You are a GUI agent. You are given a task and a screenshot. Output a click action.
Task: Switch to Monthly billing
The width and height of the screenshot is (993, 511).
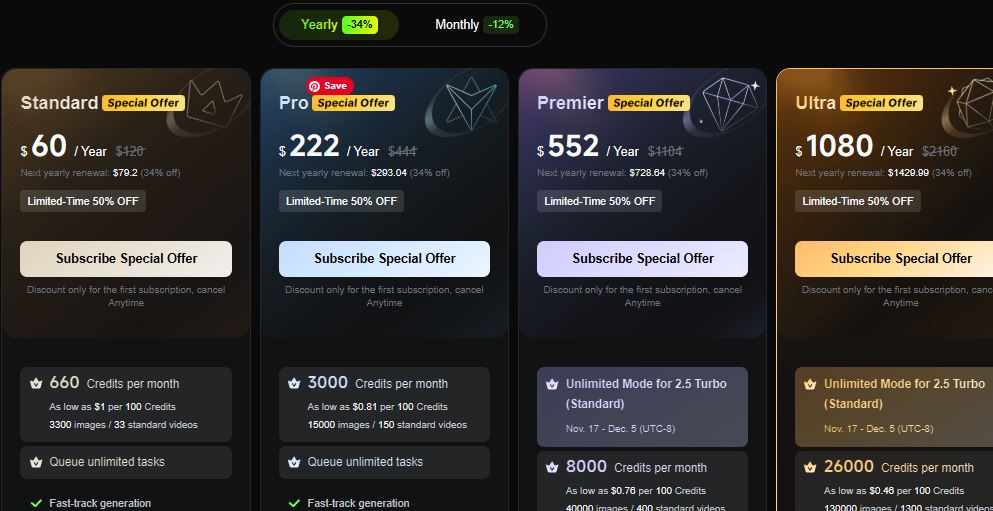coord(457,25)
